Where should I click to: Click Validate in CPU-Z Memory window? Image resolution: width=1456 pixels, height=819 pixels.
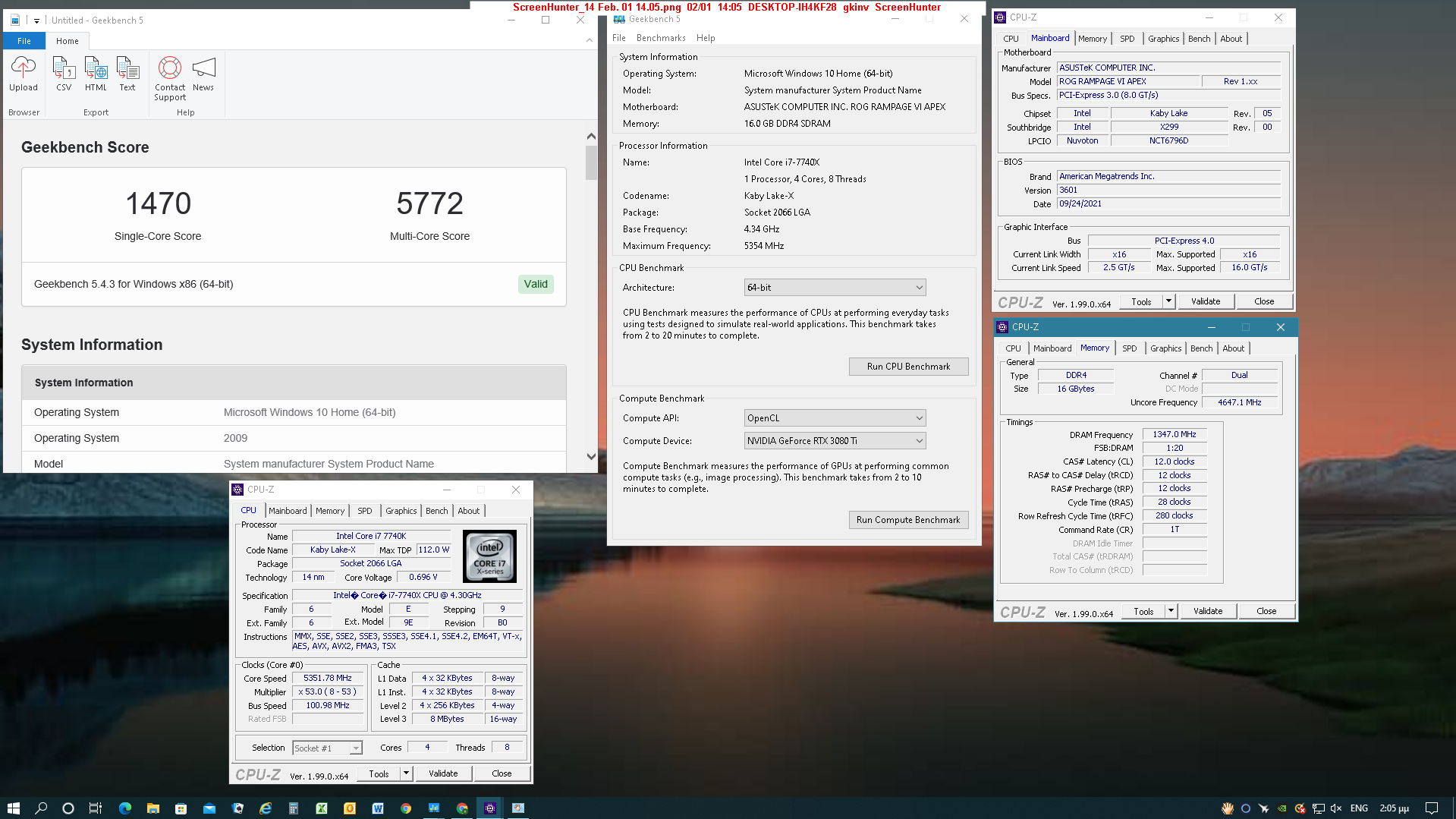(x=1208, y=612)
